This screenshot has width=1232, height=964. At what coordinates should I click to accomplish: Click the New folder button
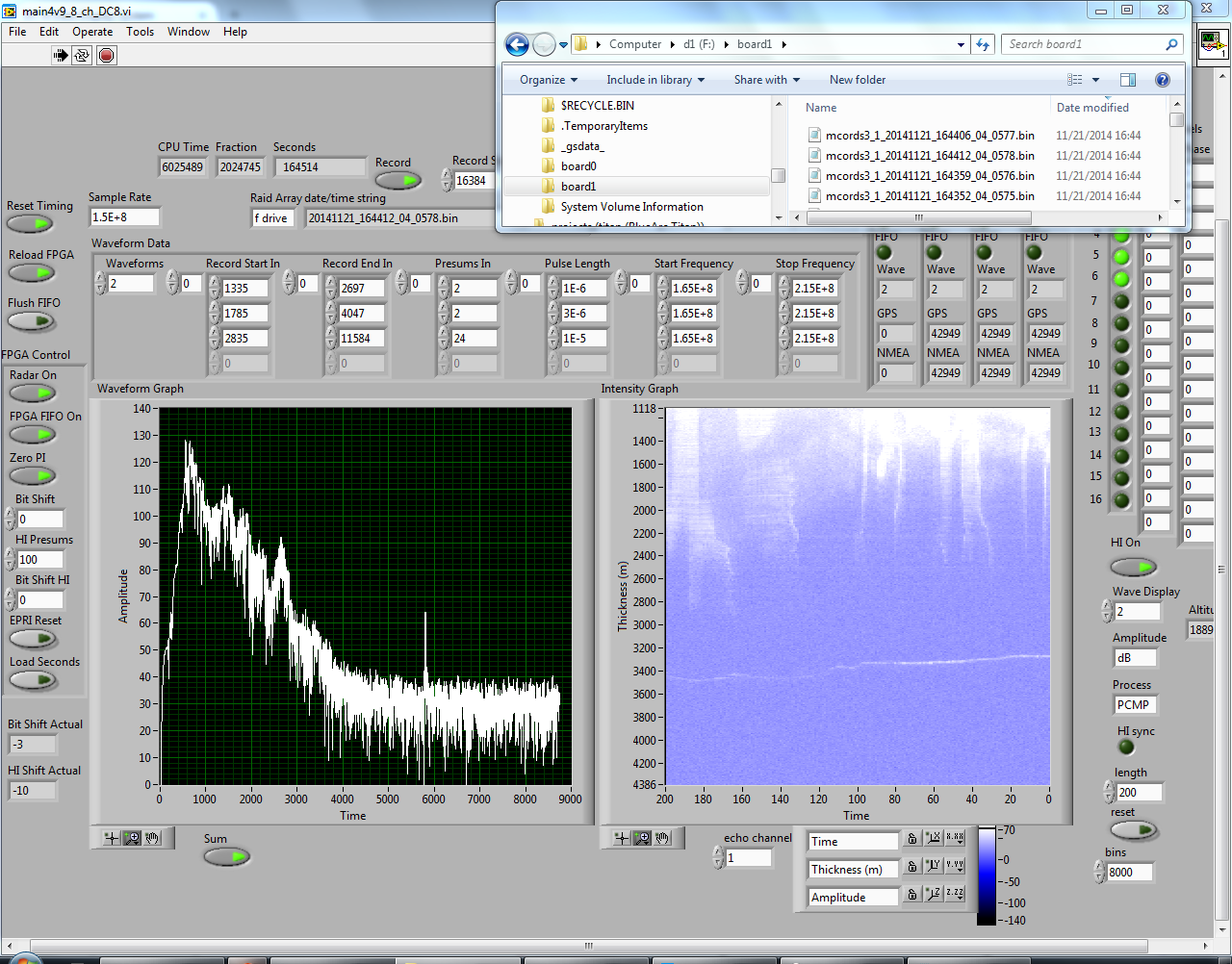857,80
